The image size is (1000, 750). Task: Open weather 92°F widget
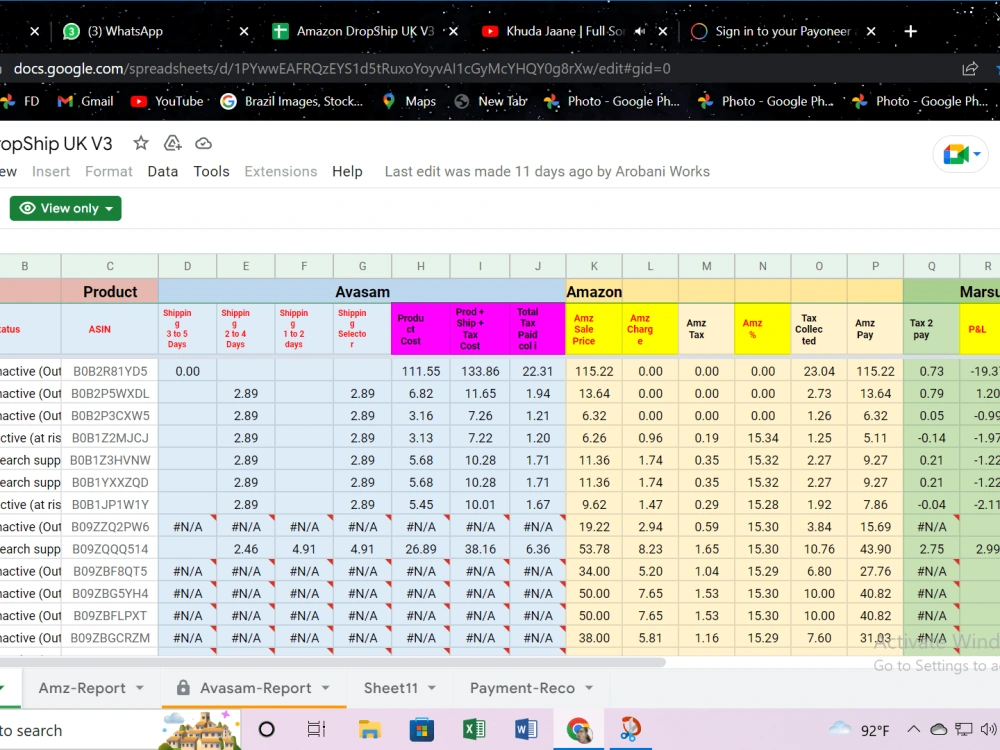point(858,729)
